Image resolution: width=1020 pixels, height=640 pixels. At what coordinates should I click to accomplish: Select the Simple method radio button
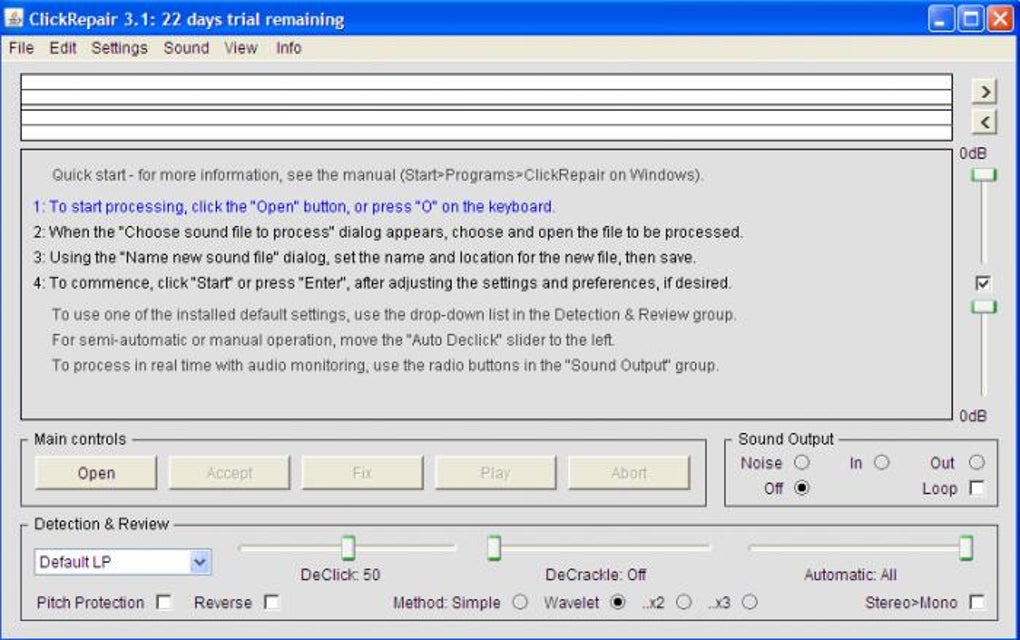520,603
